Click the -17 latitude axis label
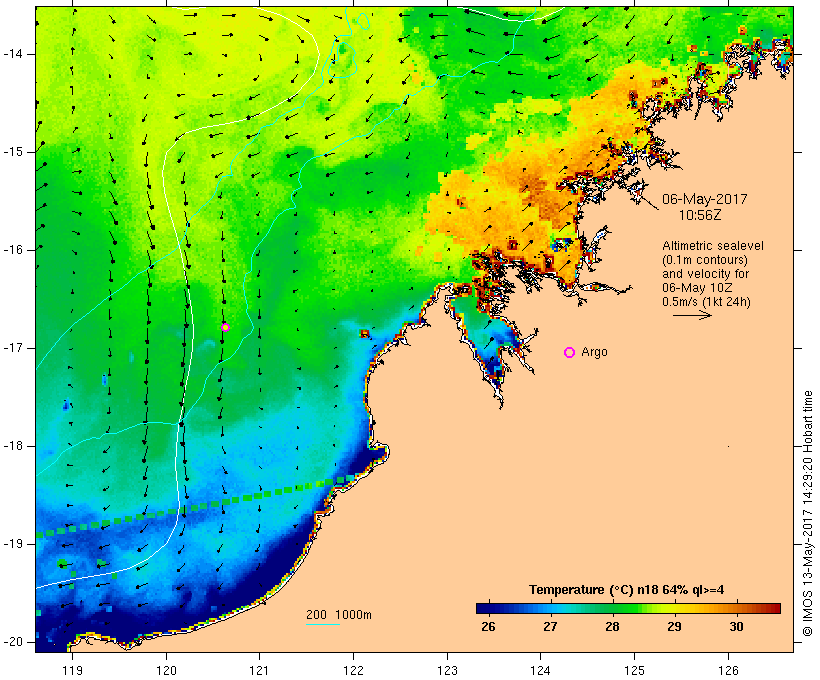 coord(13,348)
